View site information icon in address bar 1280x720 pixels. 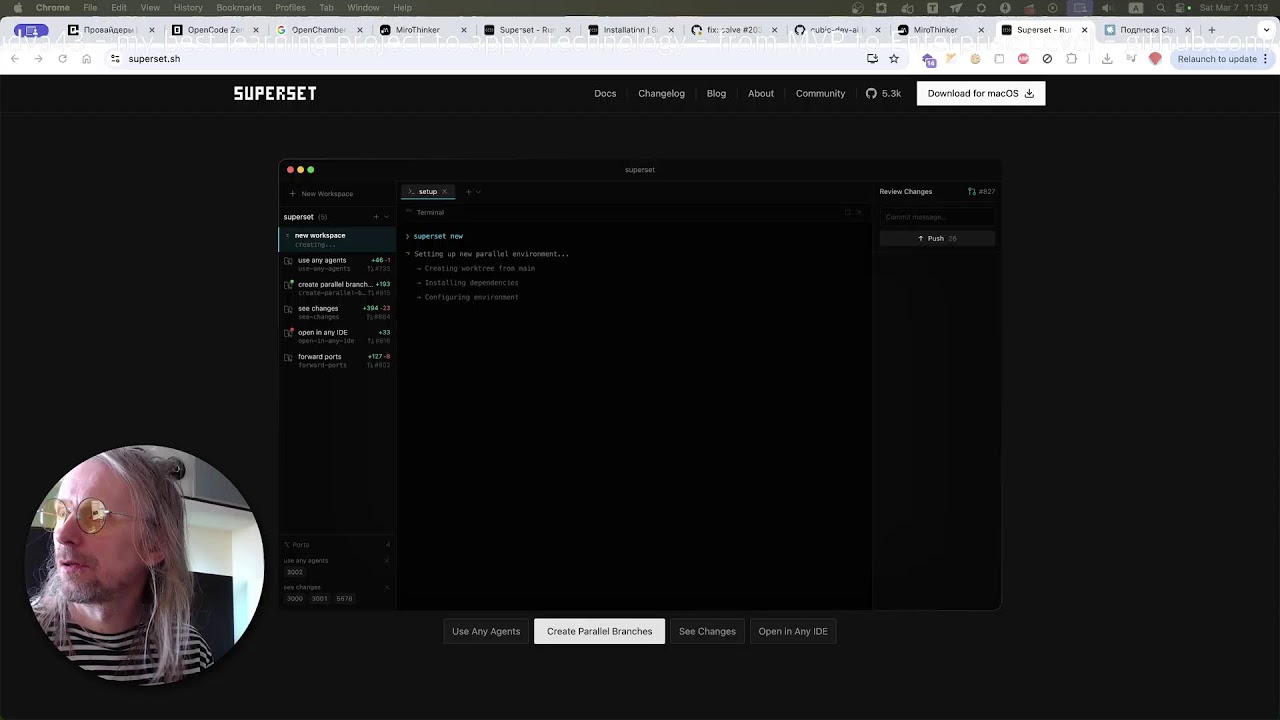click(x=115, y=59)
